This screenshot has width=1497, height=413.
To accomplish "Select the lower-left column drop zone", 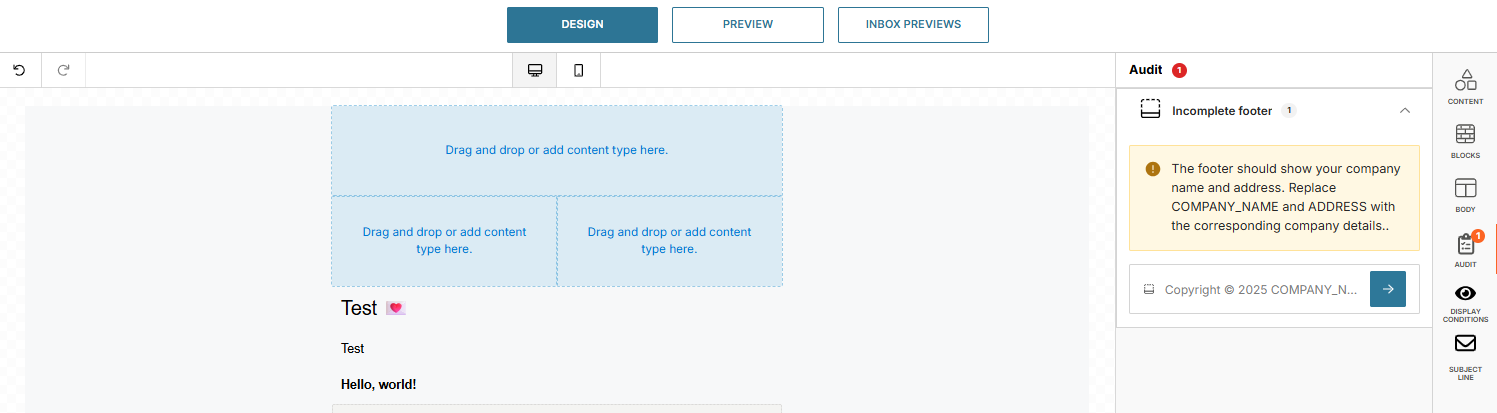I will pos(444,240).
